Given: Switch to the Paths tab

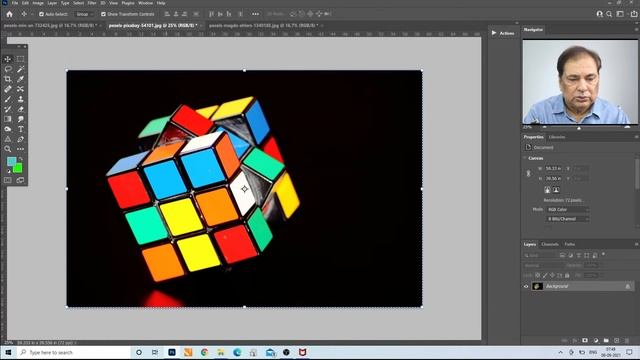Looking at the screenshot, I should point(570,244).
